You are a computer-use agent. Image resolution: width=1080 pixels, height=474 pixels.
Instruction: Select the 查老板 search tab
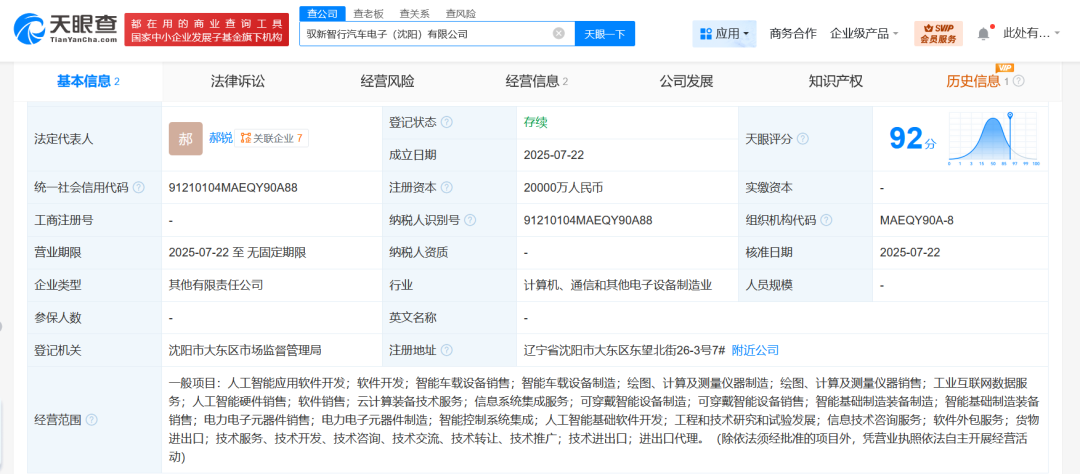[x=368, y=13]
